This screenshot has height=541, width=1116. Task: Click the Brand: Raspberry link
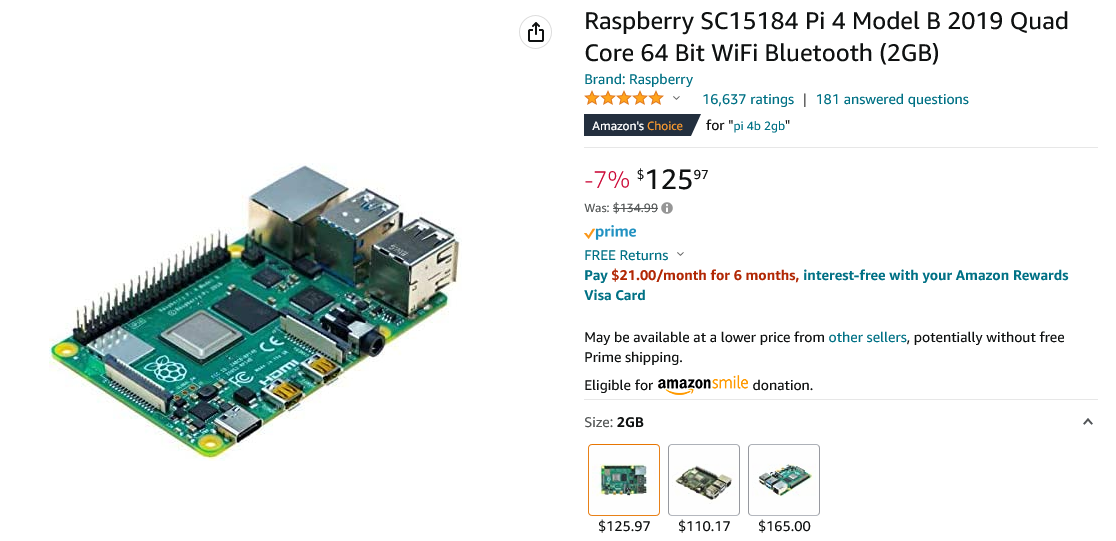(638, 79)
